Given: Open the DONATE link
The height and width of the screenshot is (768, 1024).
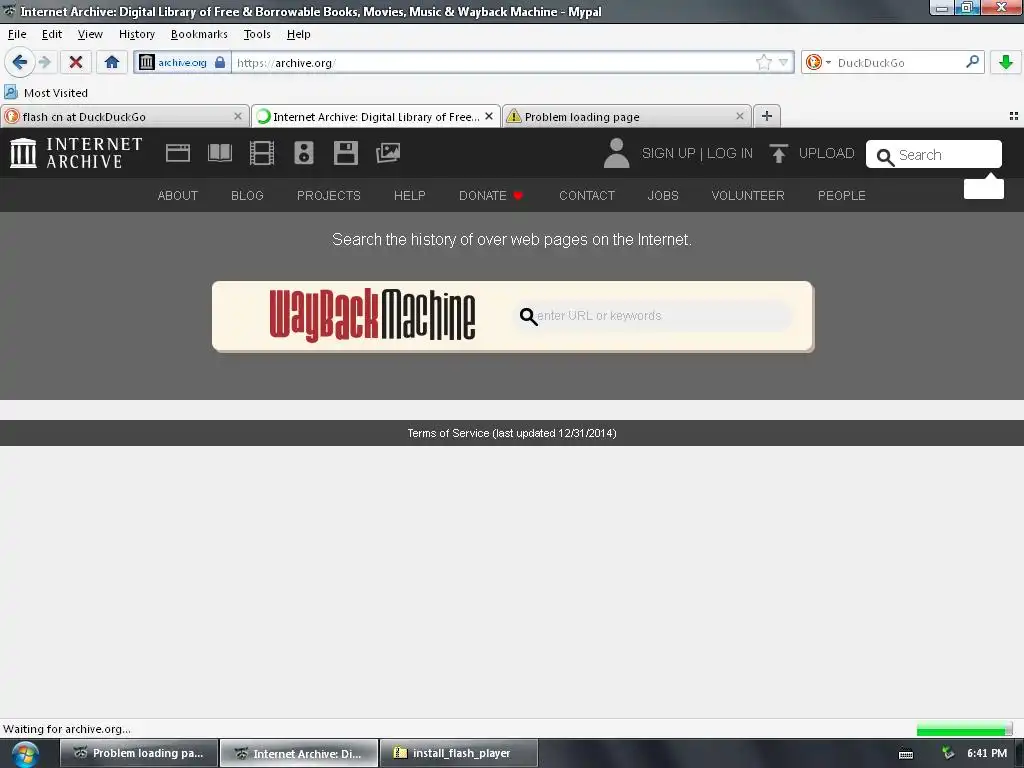Looking at the screenshot, I should [x=490, y=195].
